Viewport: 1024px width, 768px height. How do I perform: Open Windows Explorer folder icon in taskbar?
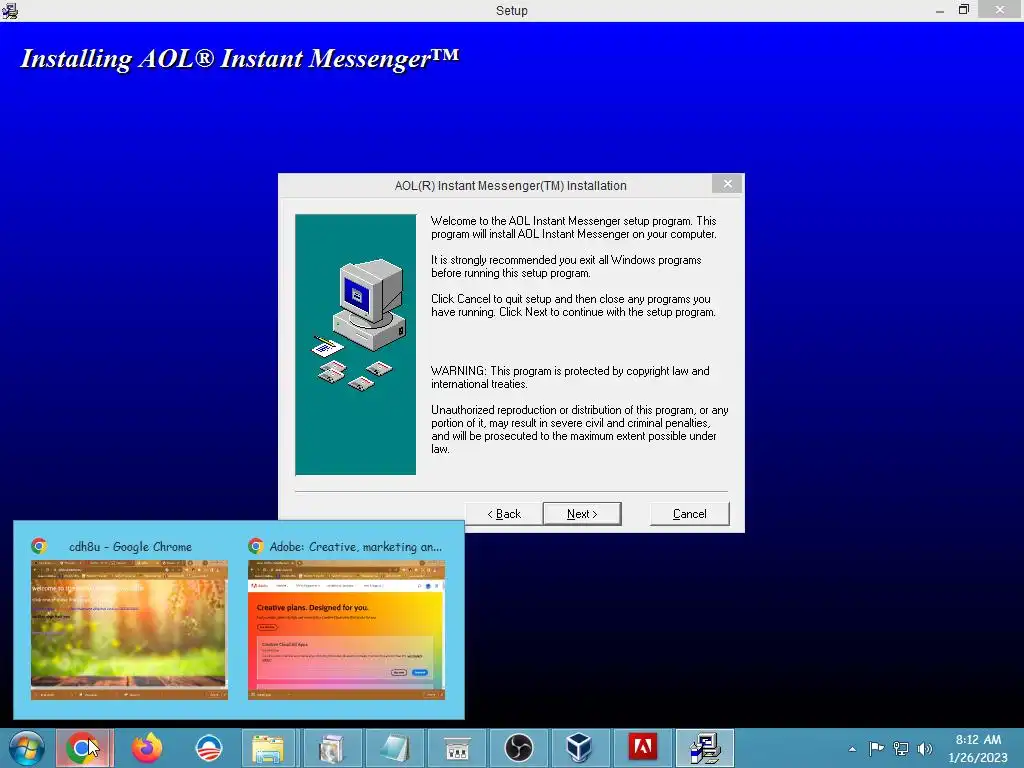pyautogui.click(x=270, y=748)
